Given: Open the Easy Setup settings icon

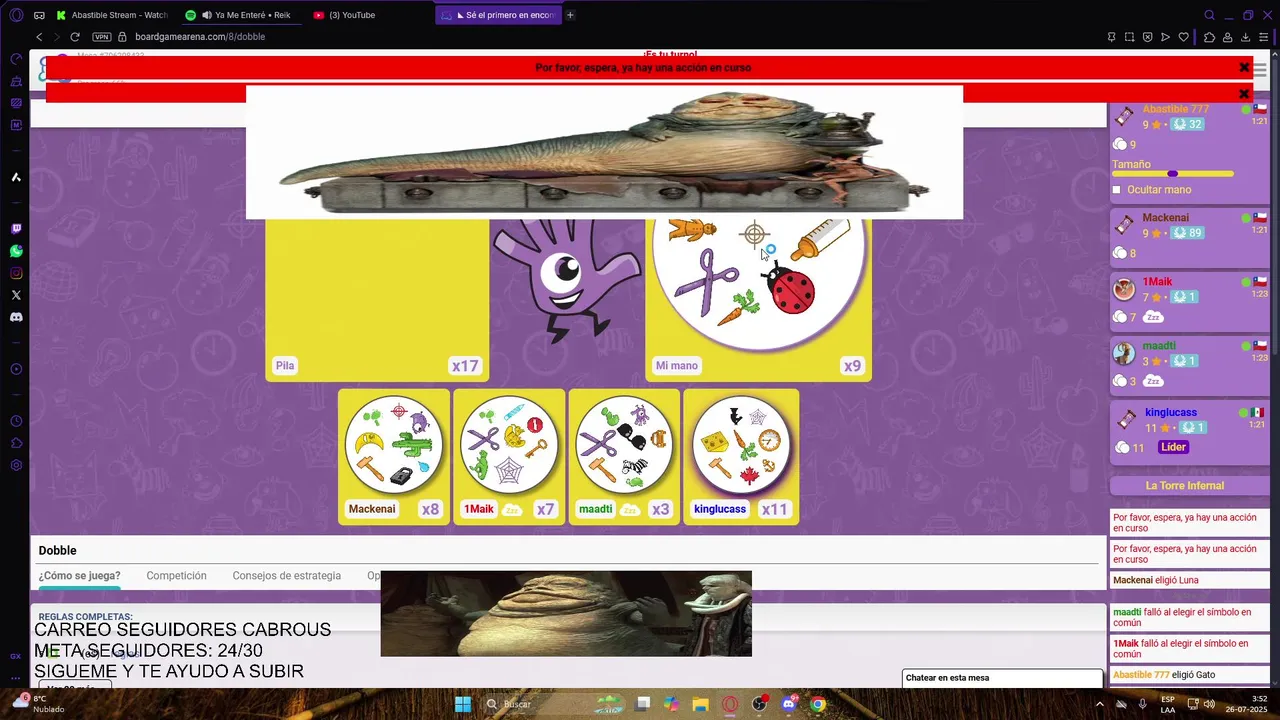Looking at the screenshot, I should tap(1264, 37).
